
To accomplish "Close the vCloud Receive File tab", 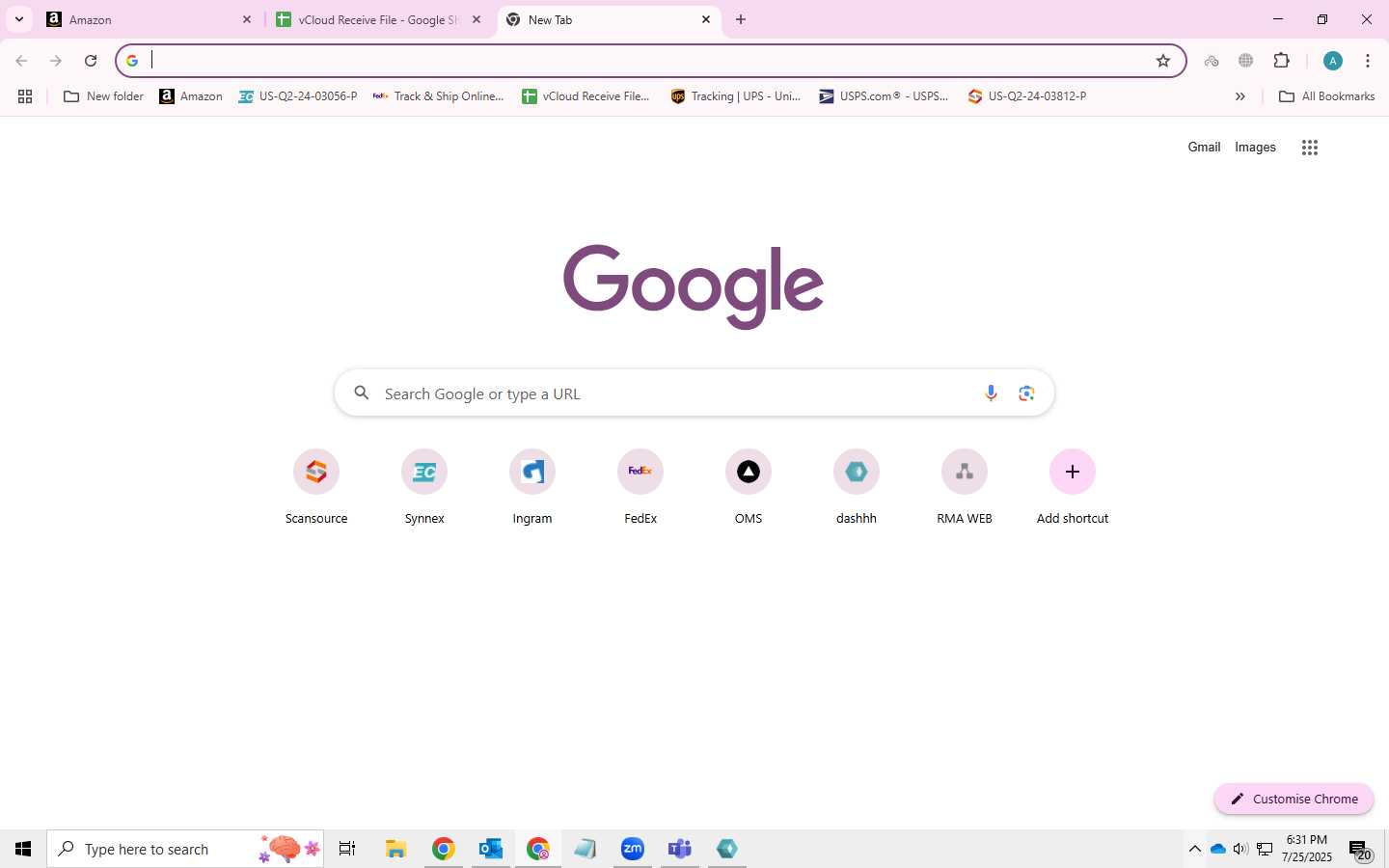I will (x=477, y=19).
